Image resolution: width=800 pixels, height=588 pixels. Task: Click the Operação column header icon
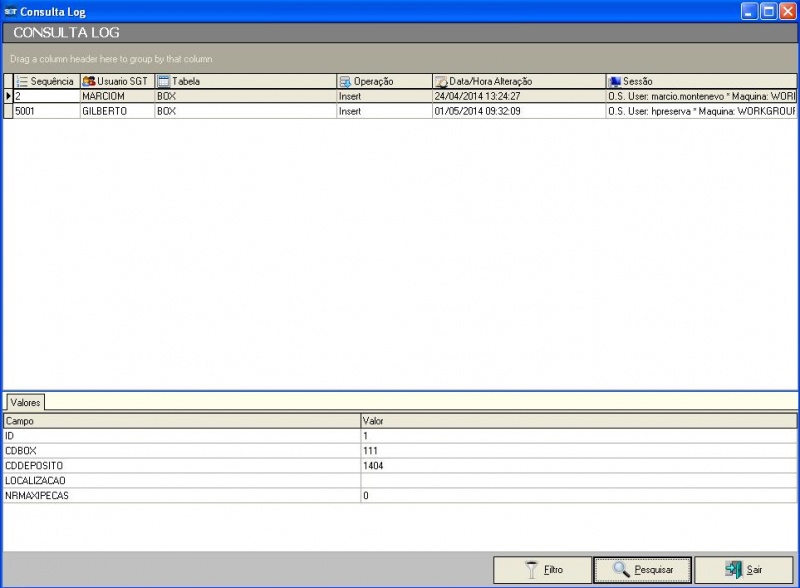345,81
